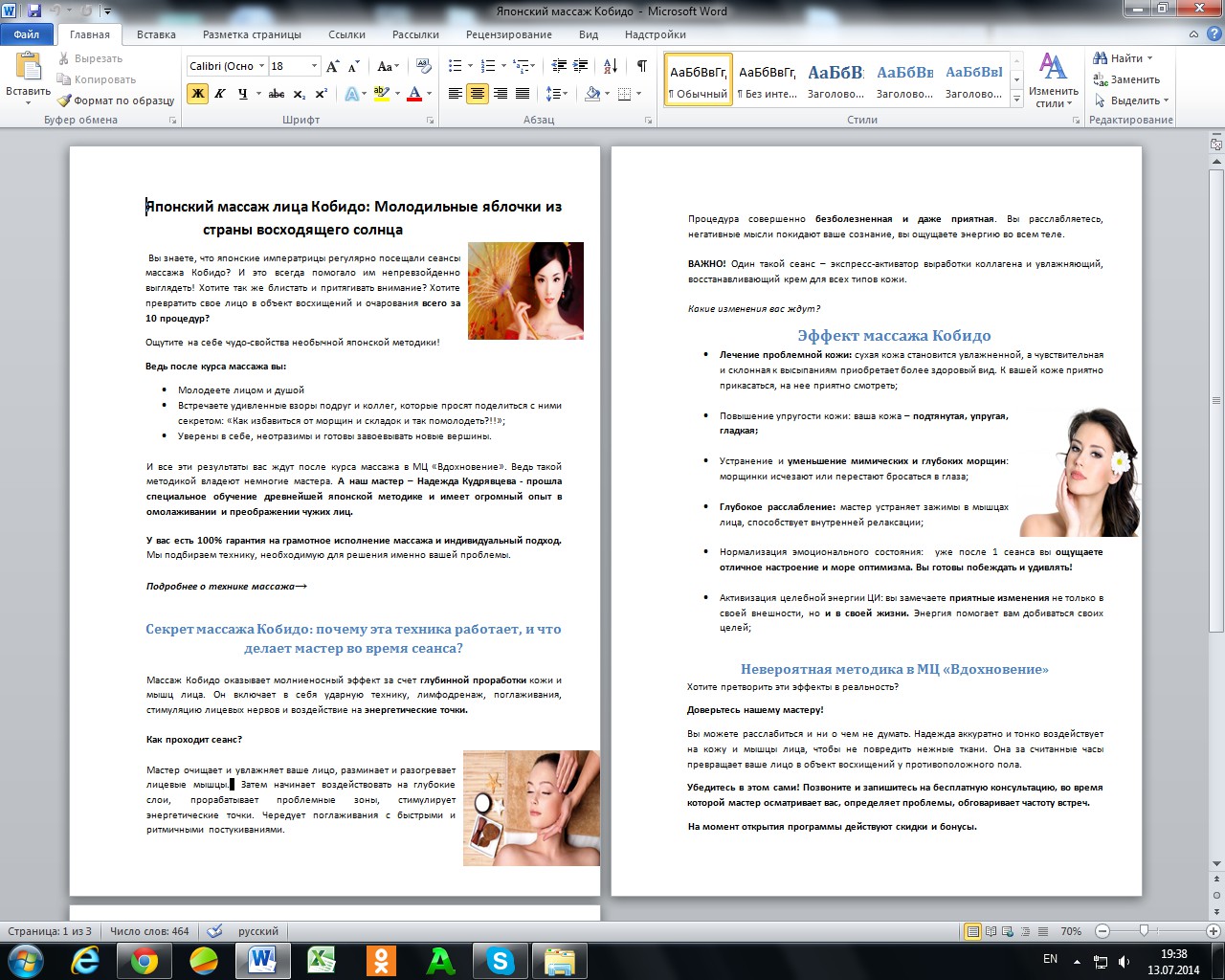Click the word count (Число слов: 464)
The height and width of the screenshot is (980, 1225).
click(x=149, y=931)
